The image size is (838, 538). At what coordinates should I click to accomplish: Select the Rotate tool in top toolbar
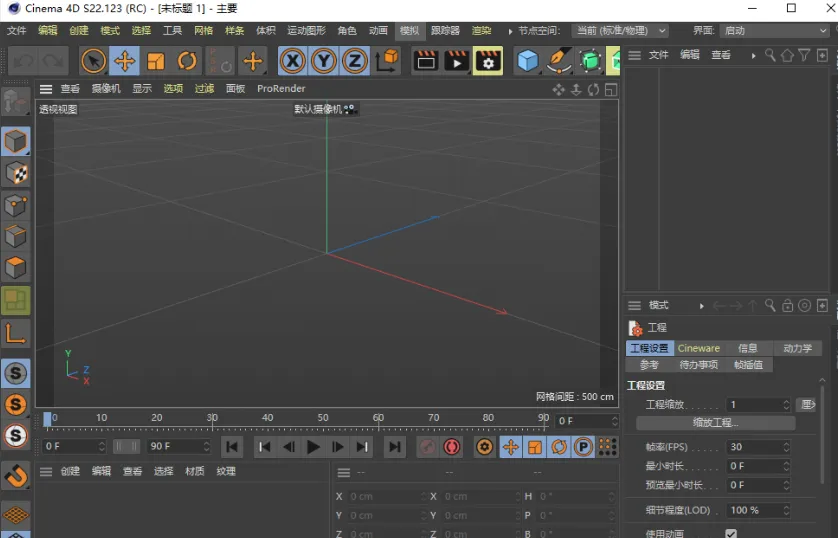(x=187, y=62)
